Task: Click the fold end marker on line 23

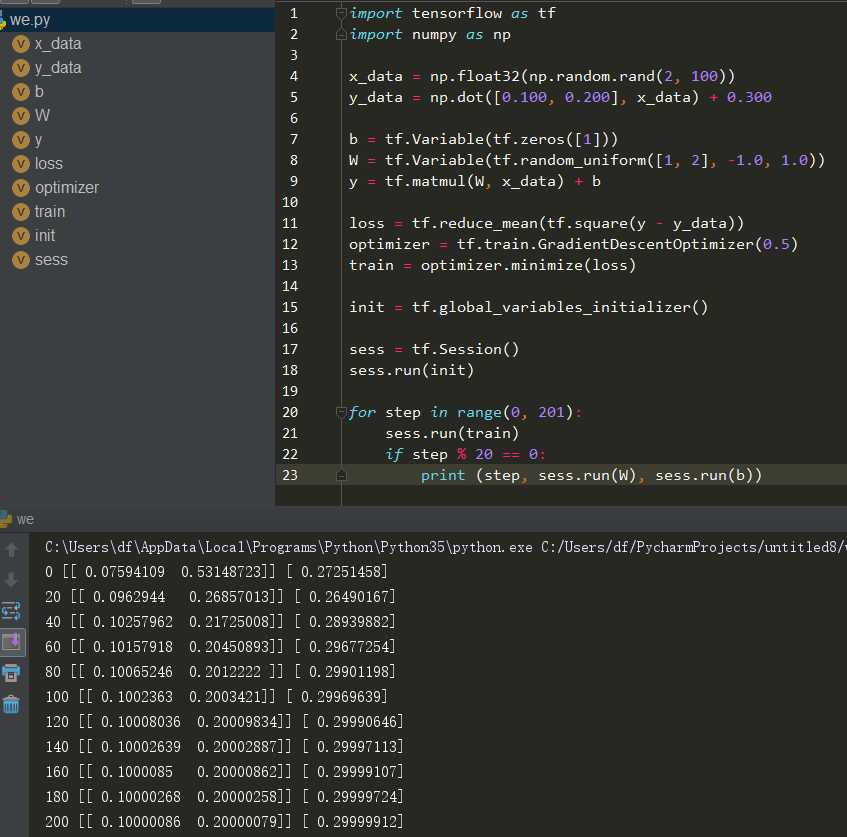Action: pos(341,476)
